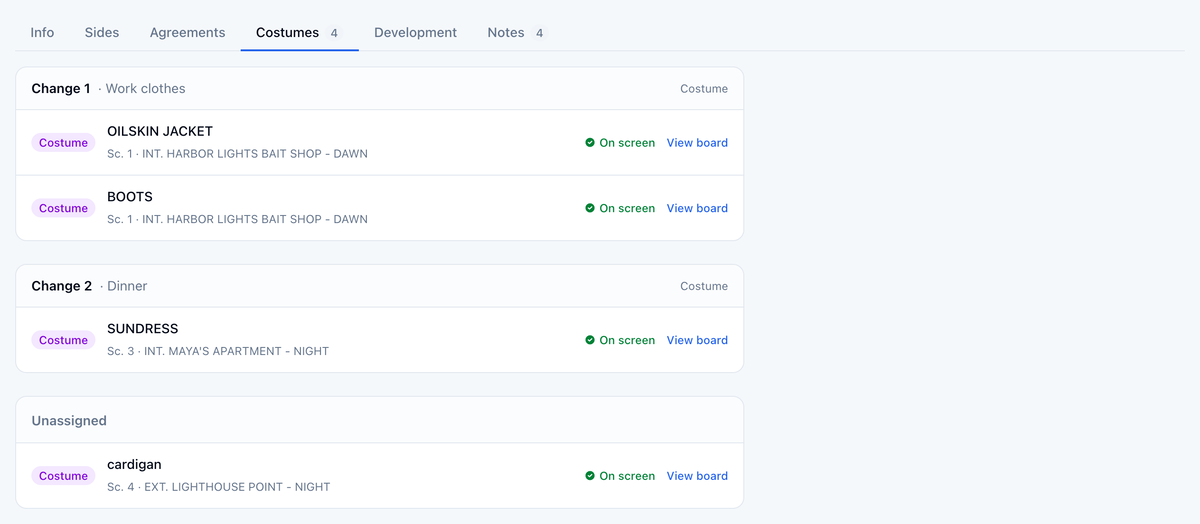Open View board for OILSKIN JACKET
Image resolution: width=1200 pixels, height=524 pixels.
[697, 143]
